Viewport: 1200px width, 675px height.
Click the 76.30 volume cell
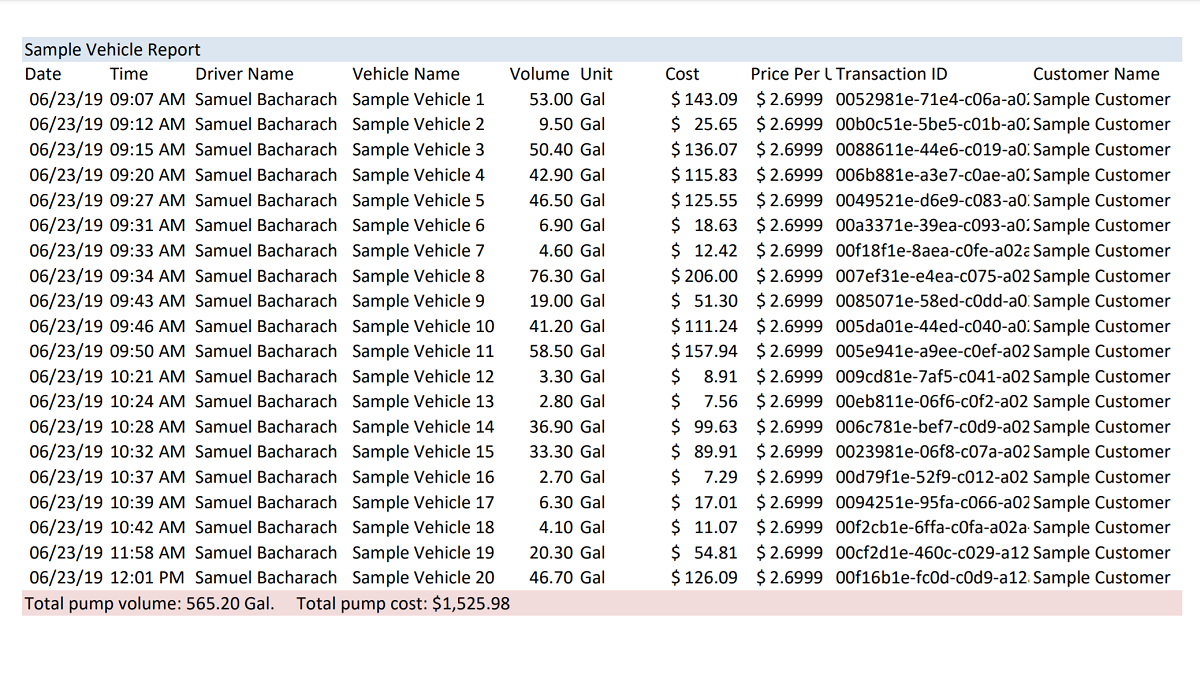(551, 276)
